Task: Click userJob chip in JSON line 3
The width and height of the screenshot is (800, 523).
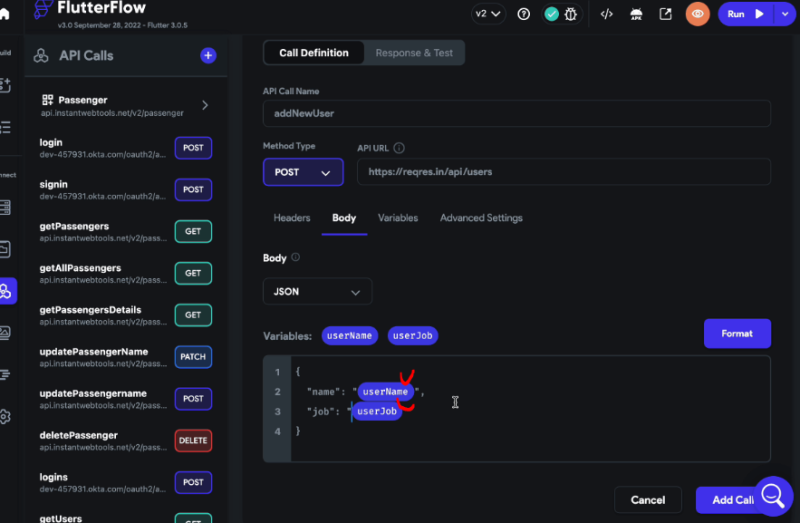Action: pos(377,411)
